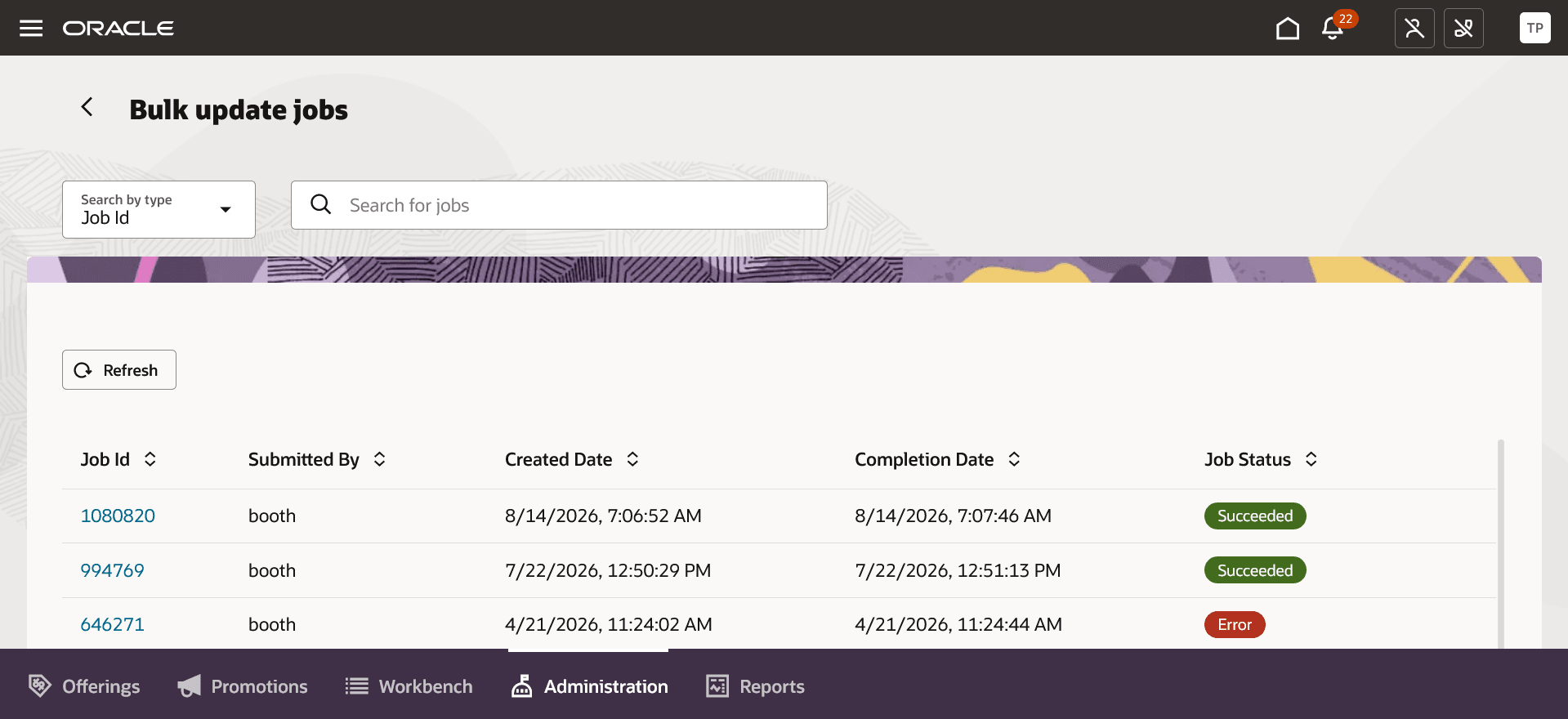Sort table by Submitted By column
This screenshot has height=719, width=1568.
[380, 459]
